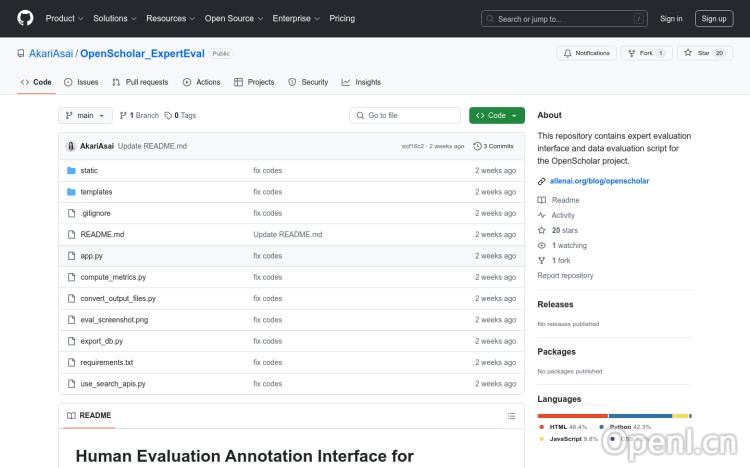Open the Releases heading link
The height and width of the screenshot is (468, 750).
click(x=555, y=304)
